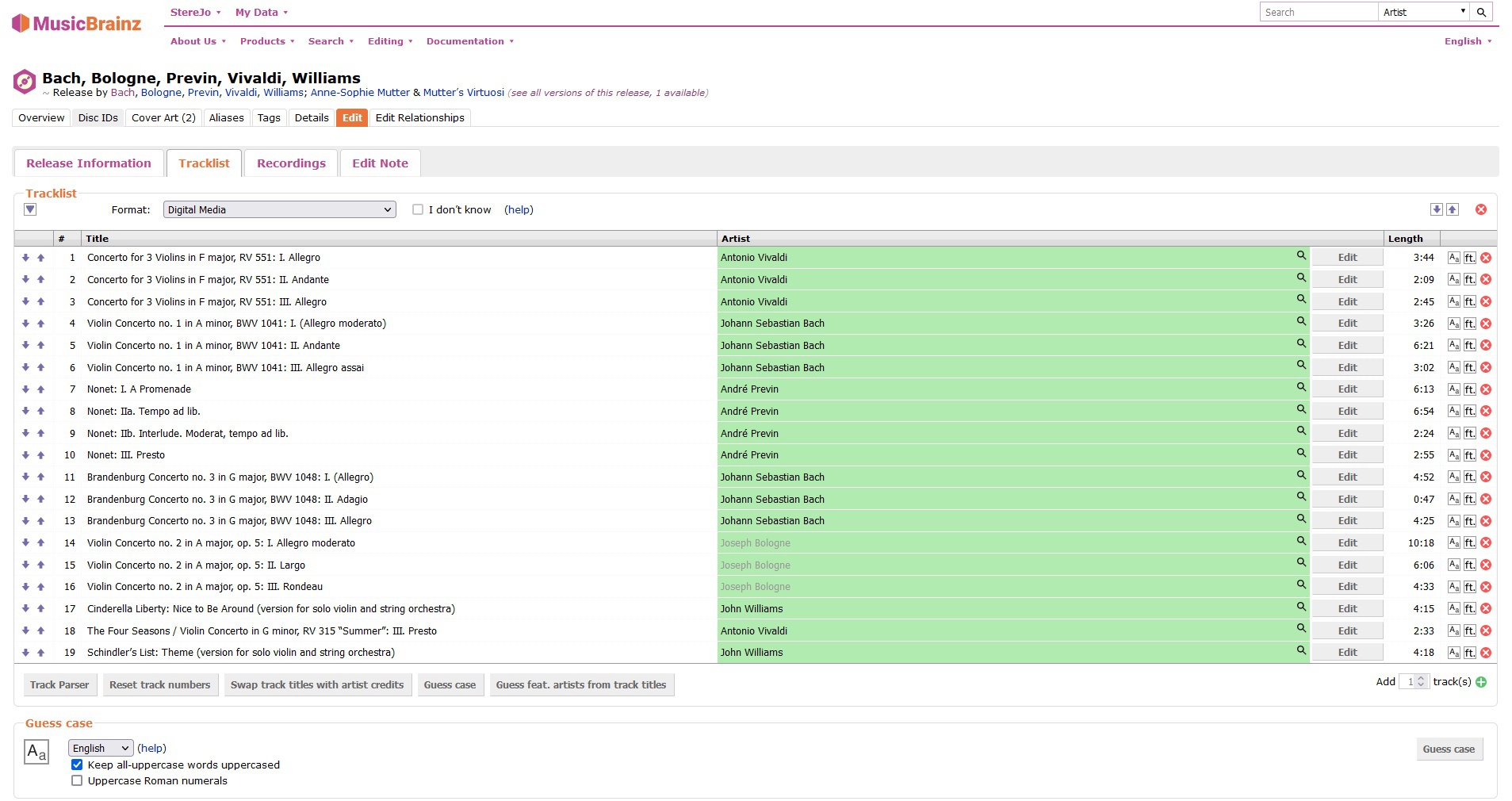1512x801 pixels.
Task: Uncheck Keep all-uppercase words uppercased
Action: point(77,765)
